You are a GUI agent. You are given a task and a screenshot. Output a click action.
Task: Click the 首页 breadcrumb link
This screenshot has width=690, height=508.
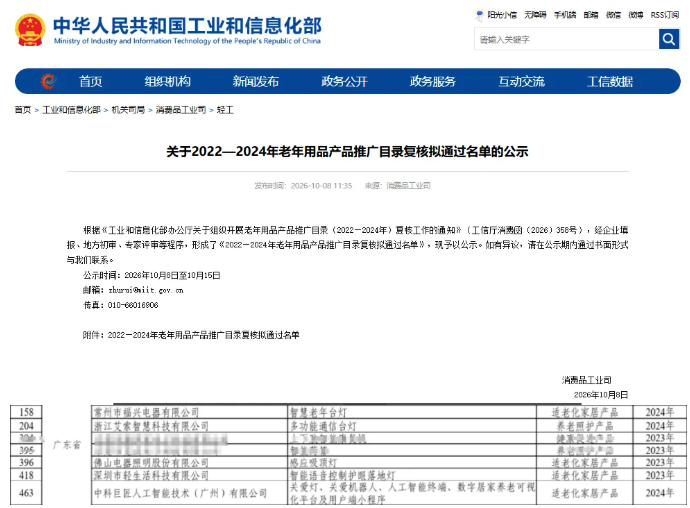tap(23, 110)
